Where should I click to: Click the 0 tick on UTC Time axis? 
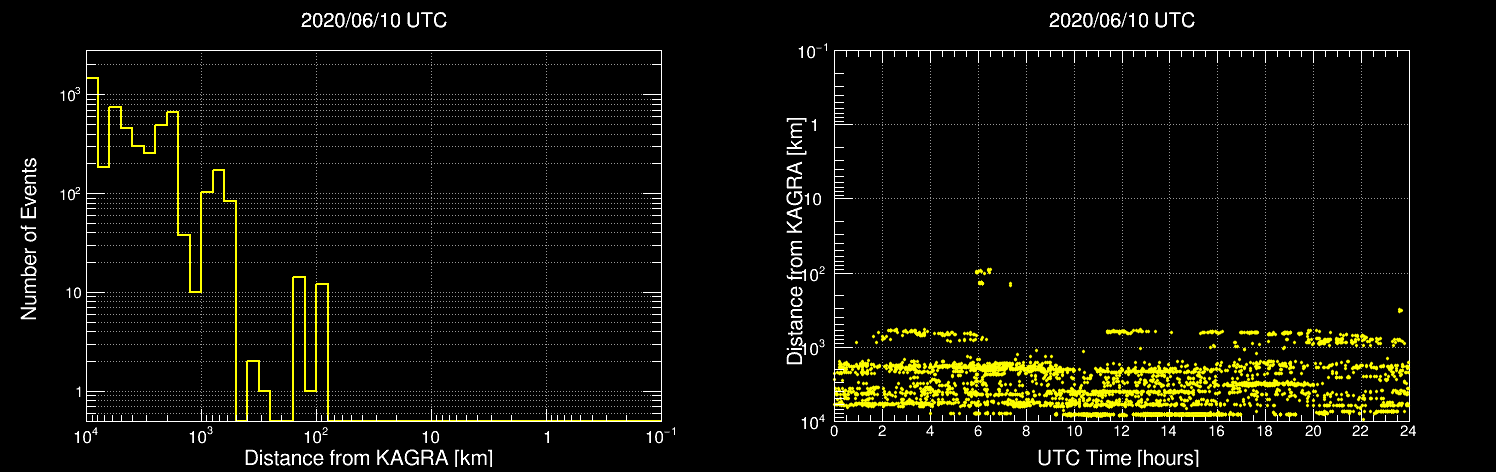point(834,431)
